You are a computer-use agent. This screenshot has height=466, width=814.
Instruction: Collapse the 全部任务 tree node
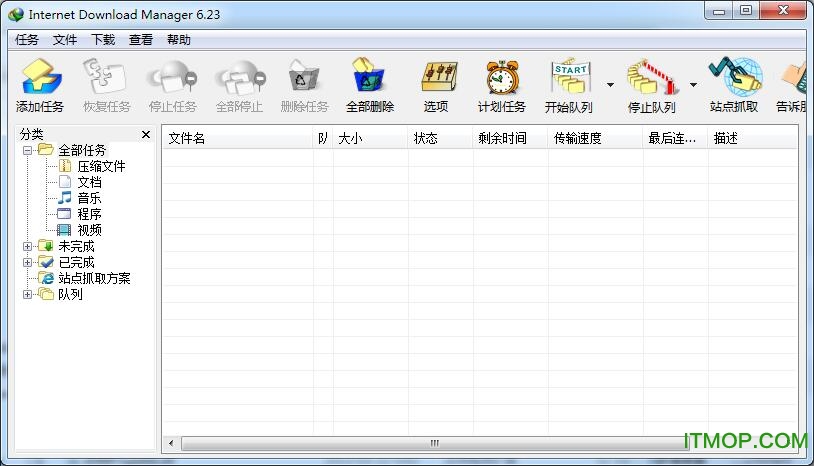[28, 150]
